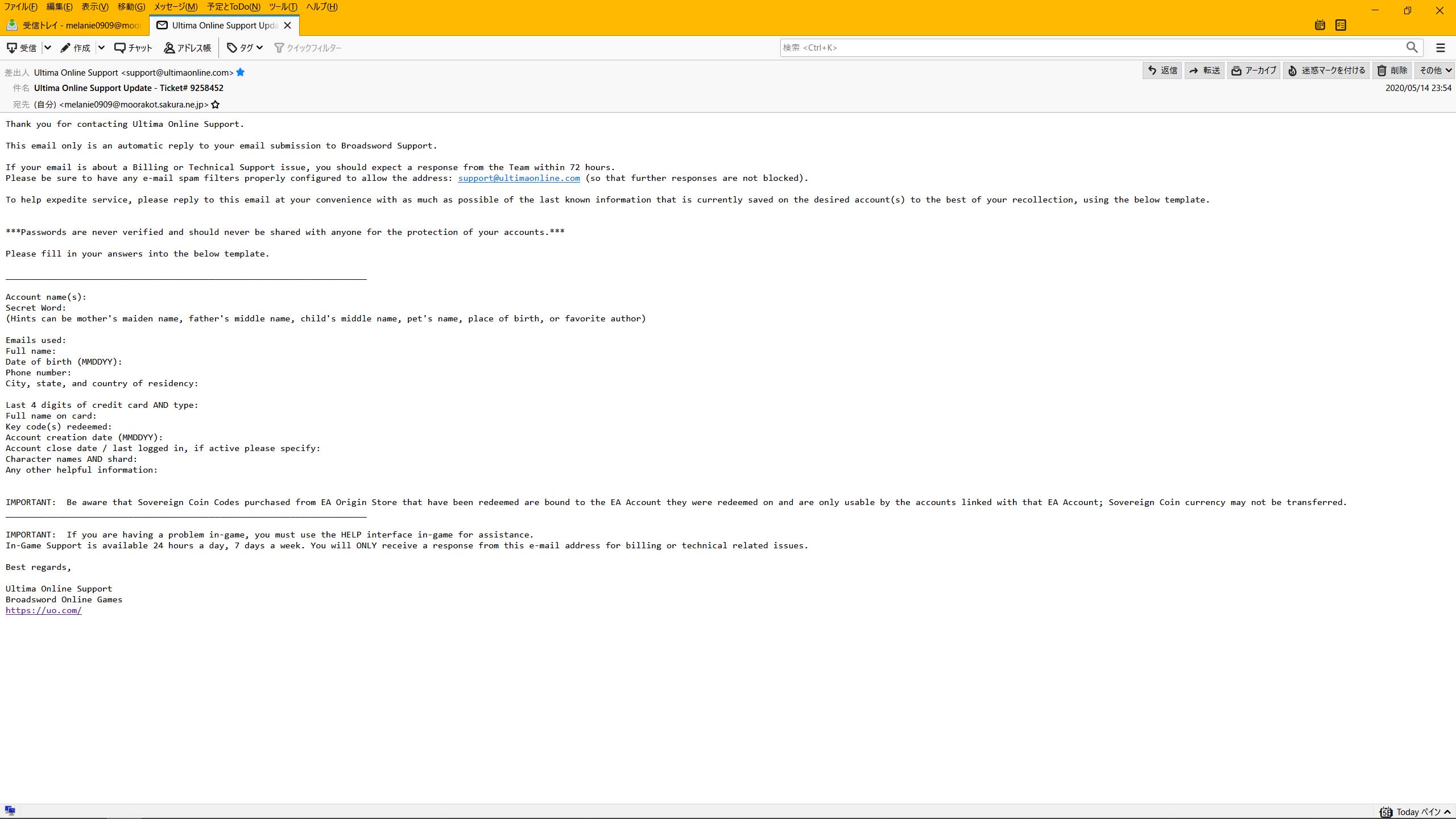The image size is (1456, 819).
Task: Open the File (ファイル) menu
Action: pyautogui.click(x=20, y=7)
